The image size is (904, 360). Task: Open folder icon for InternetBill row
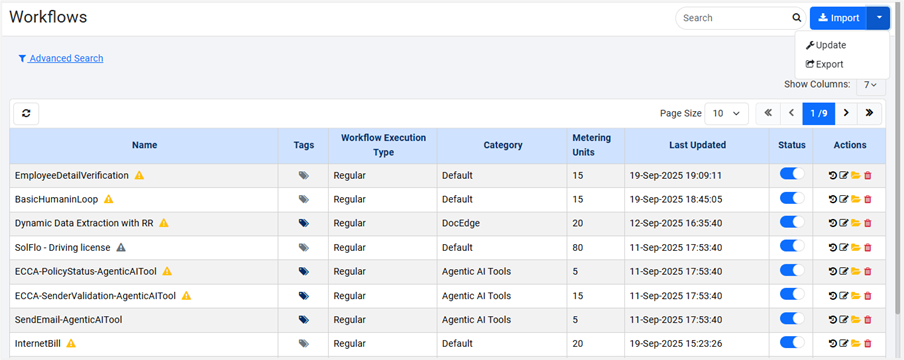point(856,343)
